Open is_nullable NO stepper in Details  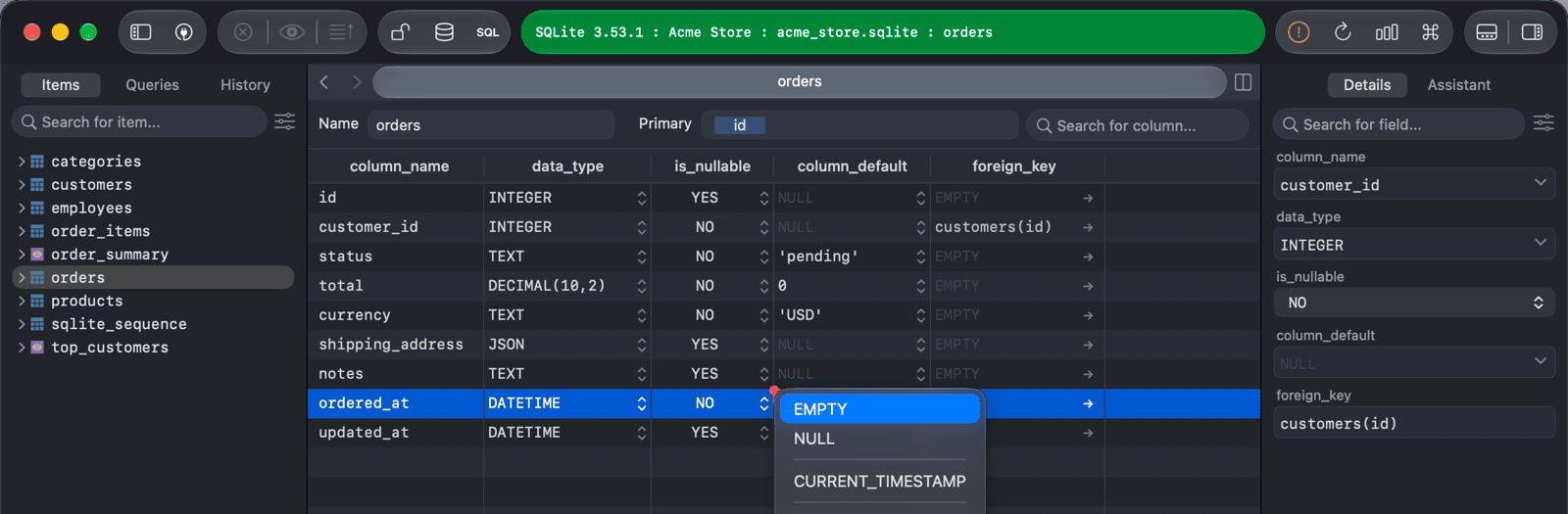coord(1415,304)
